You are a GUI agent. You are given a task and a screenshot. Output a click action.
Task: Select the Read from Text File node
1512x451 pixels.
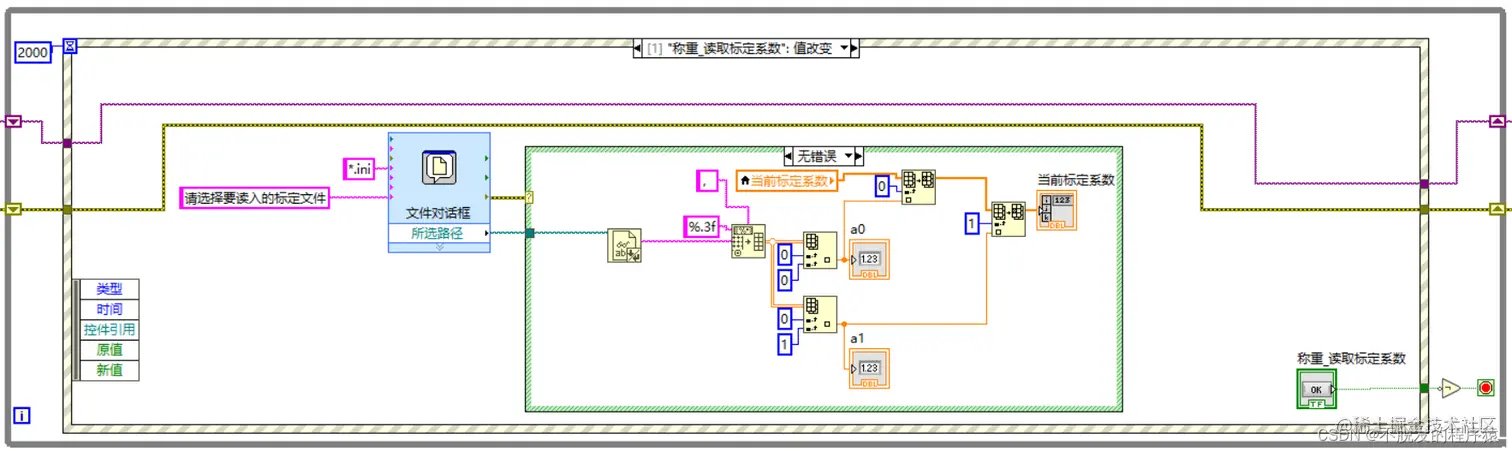pyautogui.click(x=624, y=245)
